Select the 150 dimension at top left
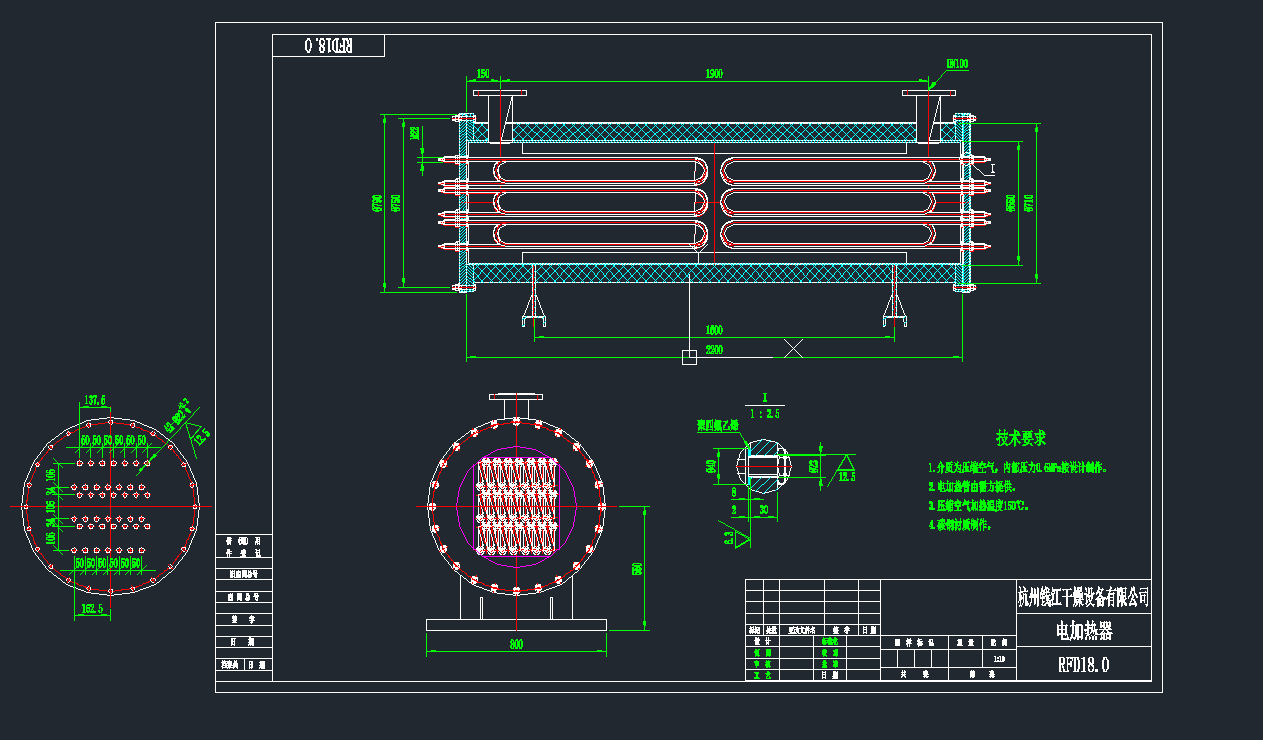 pyautogui.click(x=483, y=74)
